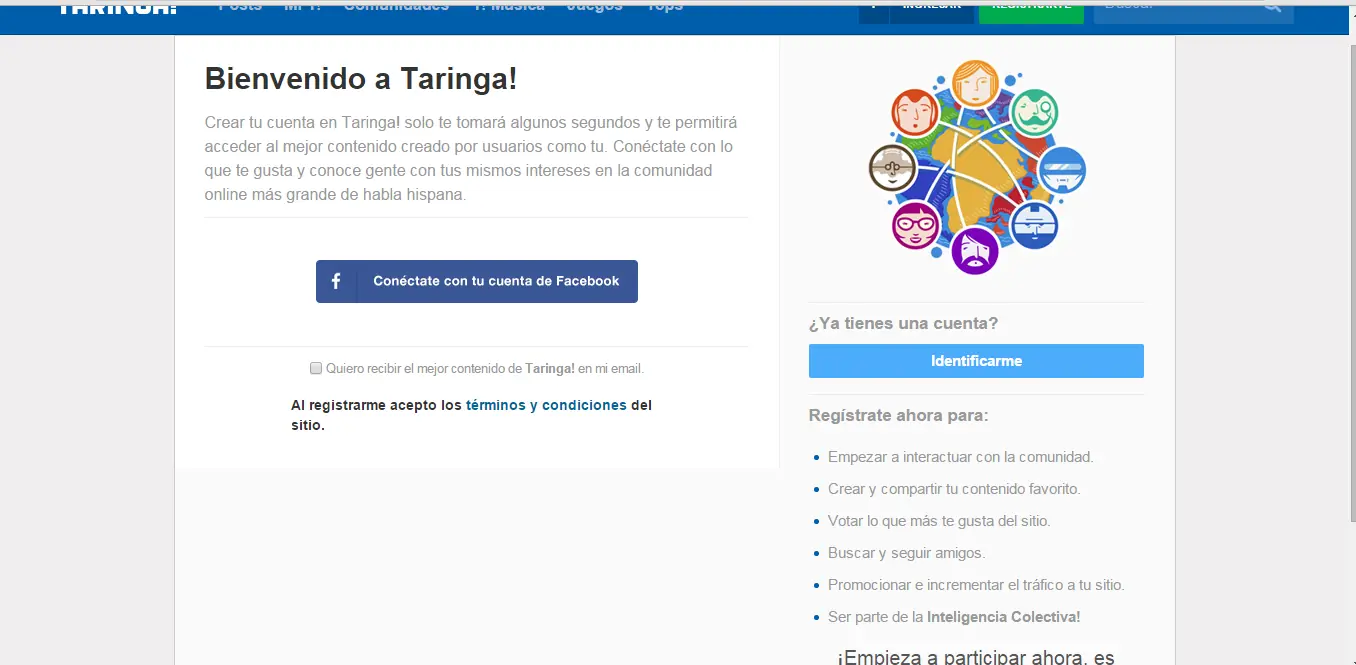Enable 'Quiero recibir el mejor contenido' checkbox
1356x665 pixels.
pos(316,368)
